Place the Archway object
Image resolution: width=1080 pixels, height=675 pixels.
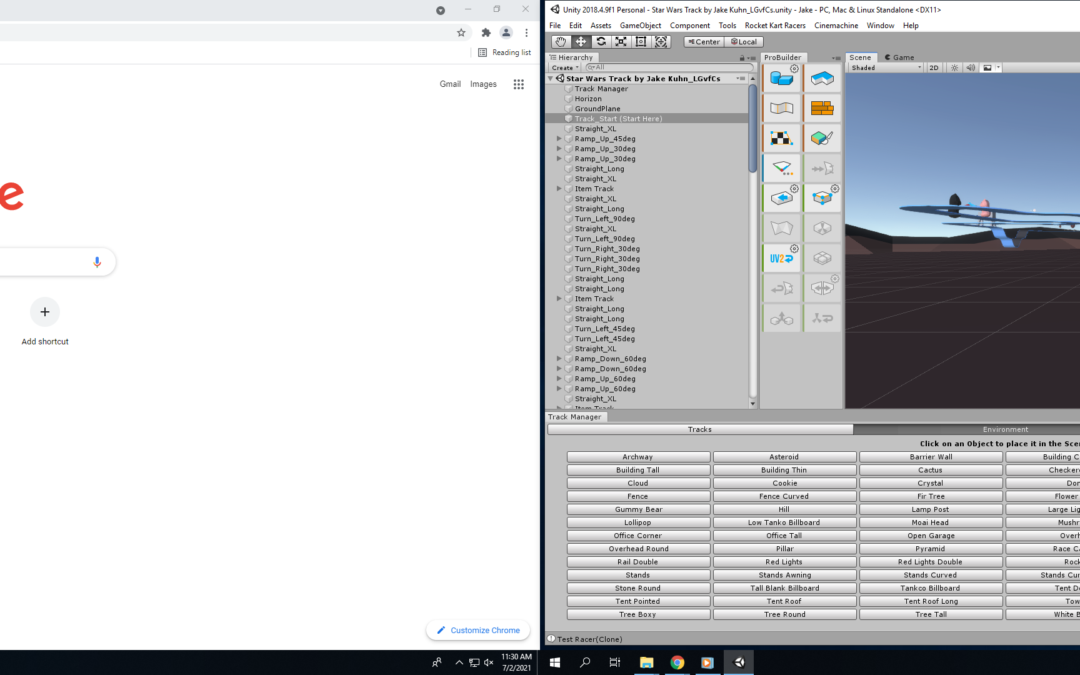(638, 457)
